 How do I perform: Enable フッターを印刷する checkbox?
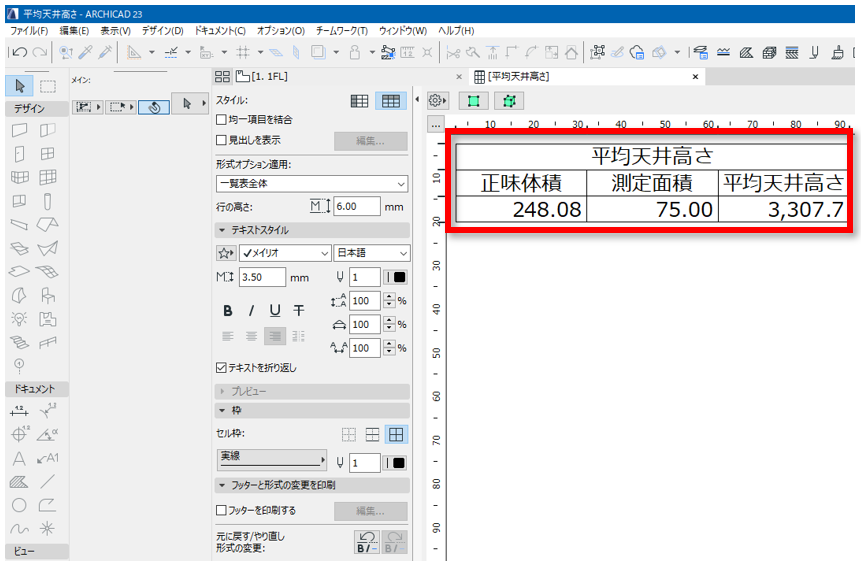(x=221, y=510)
